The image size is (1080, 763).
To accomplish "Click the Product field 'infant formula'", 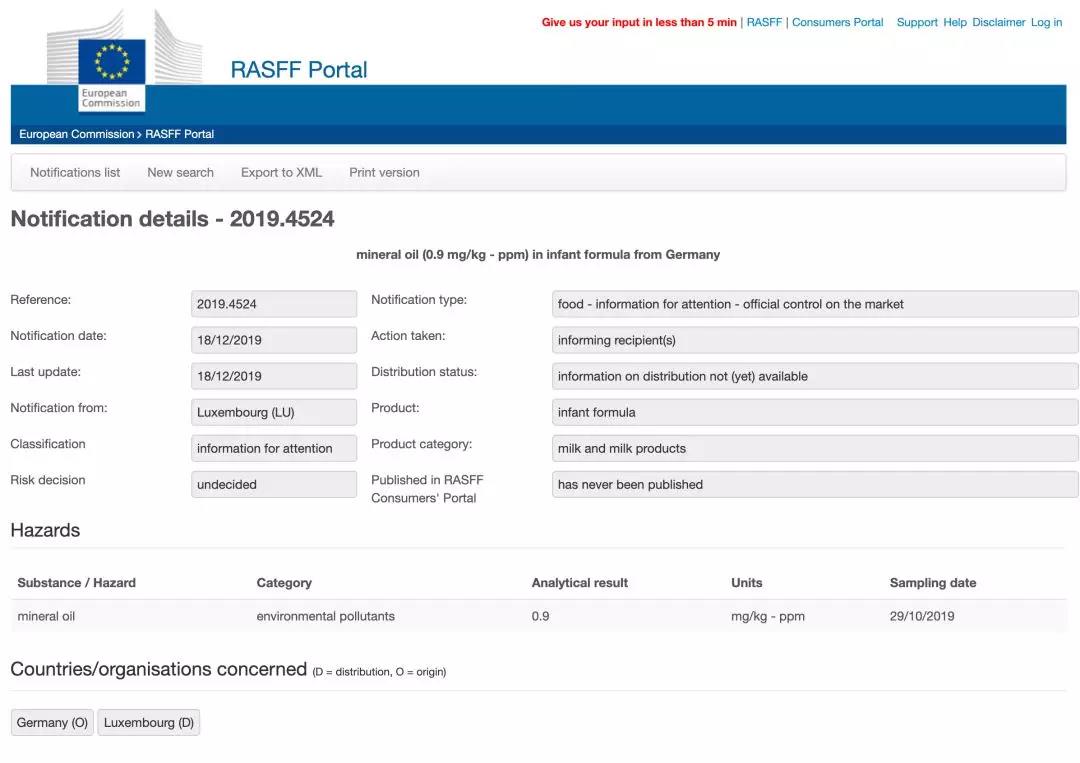I will pyautogui.click(x=815, y=412).
